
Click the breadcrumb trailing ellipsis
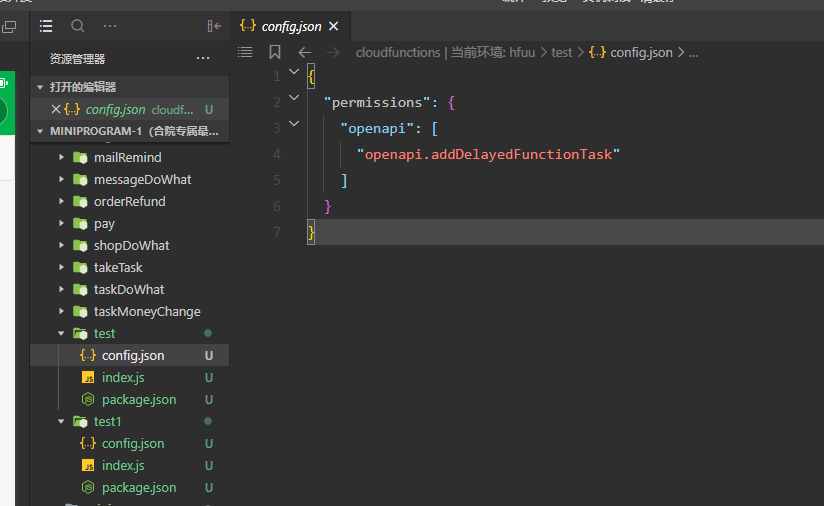click(693, 53)
